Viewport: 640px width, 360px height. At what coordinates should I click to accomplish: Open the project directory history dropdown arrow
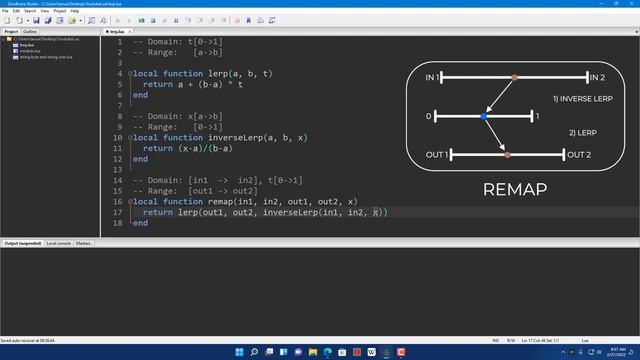80,20
